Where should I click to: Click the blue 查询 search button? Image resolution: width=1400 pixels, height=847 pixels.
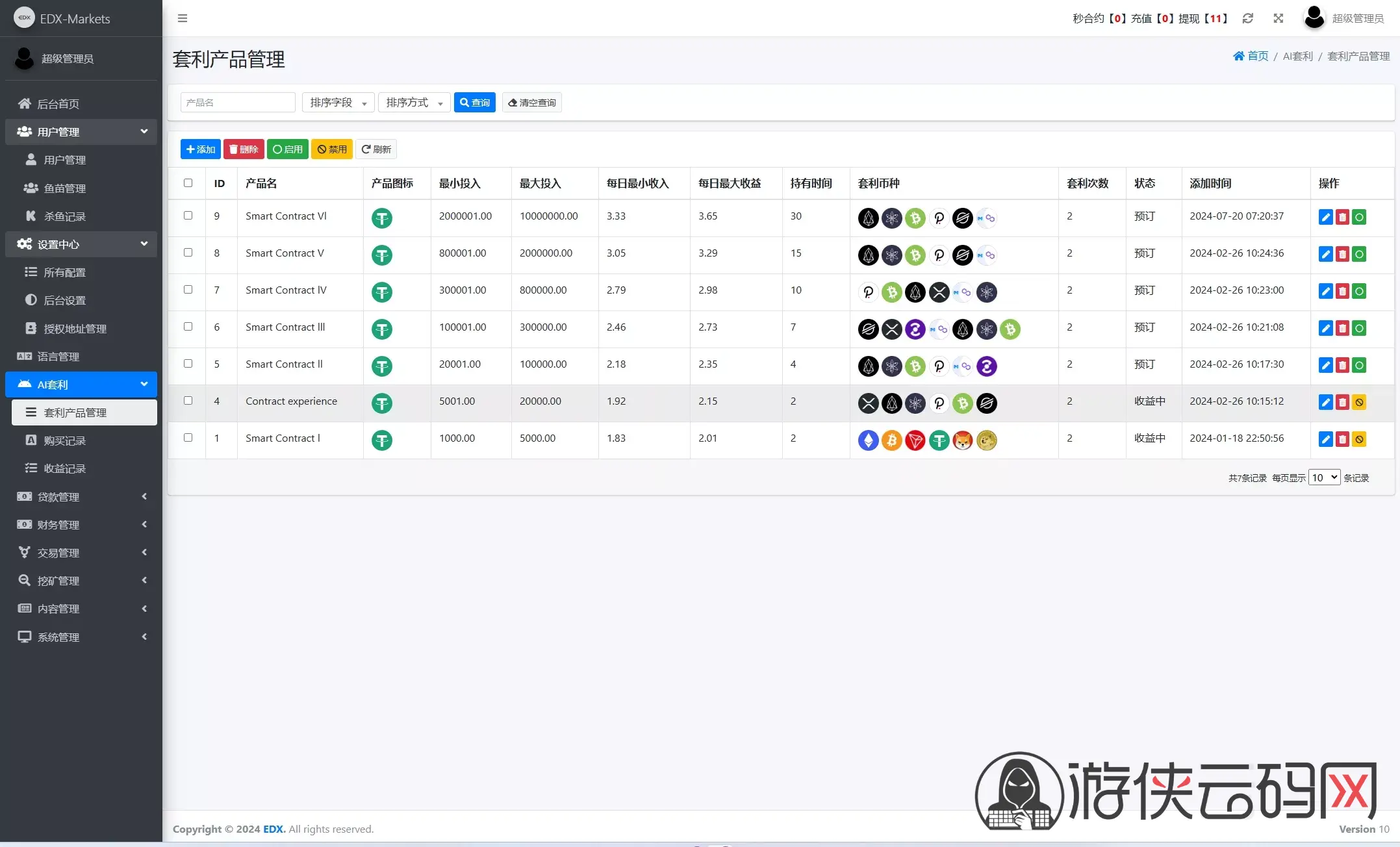click(x=475, y=103)
